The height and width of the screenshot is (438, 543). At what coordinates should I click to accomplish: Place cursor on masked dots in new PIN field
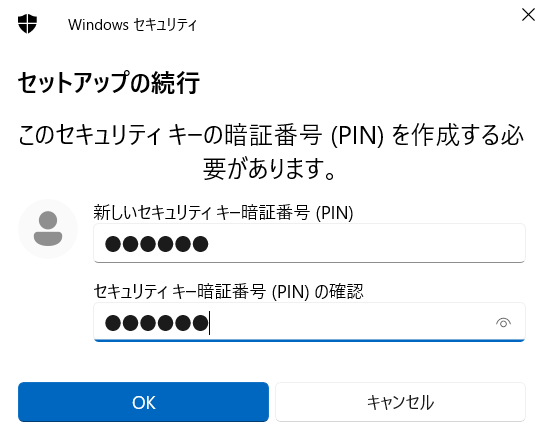pyautogui.click(x=157, y=244)
